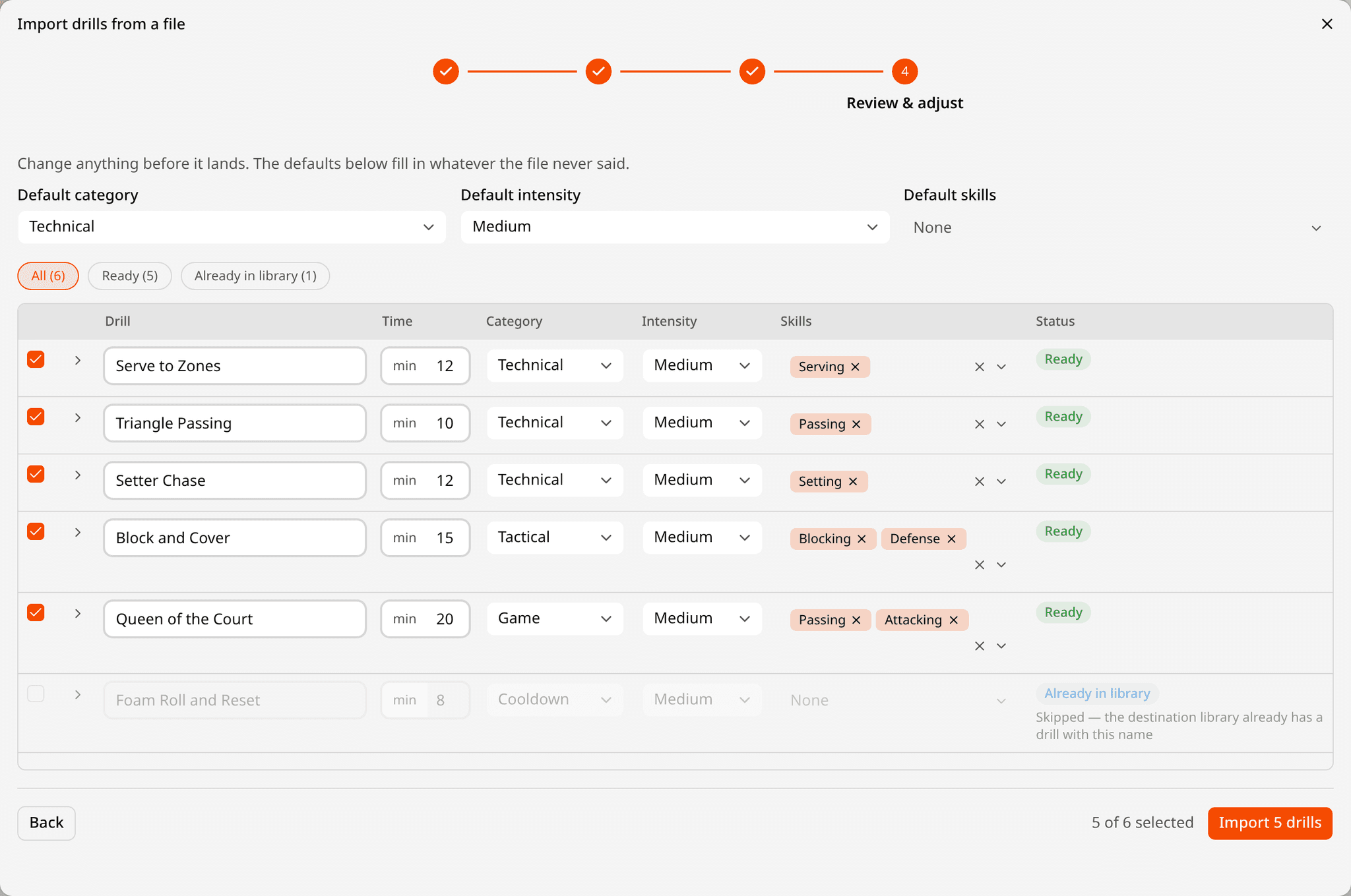Image resolution: width=1351 pixels, height=896 pixels.
Task: Uncheck the Setter Chase drill
Action: click(36, 474)
